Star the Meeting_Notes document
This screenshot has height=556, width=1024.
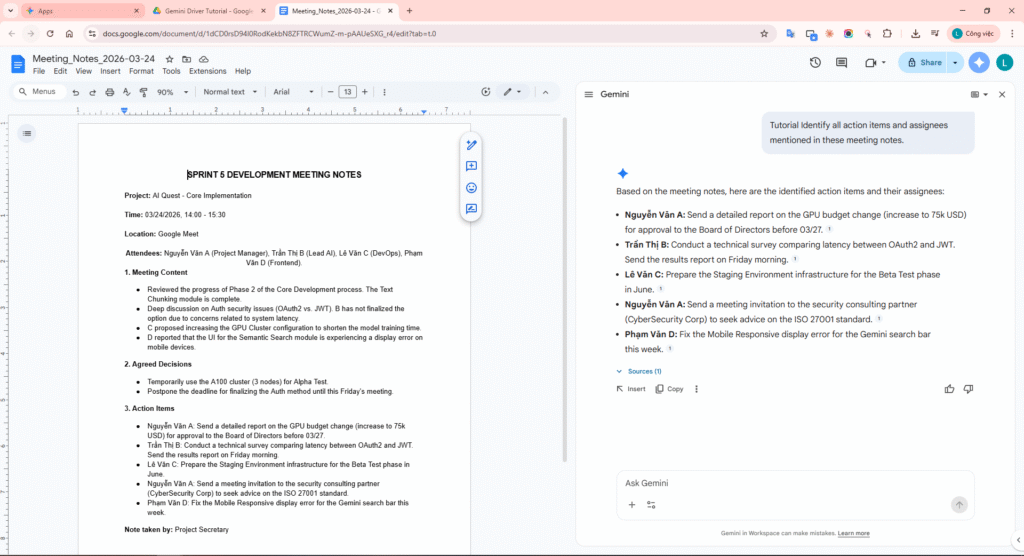(169, 59)
